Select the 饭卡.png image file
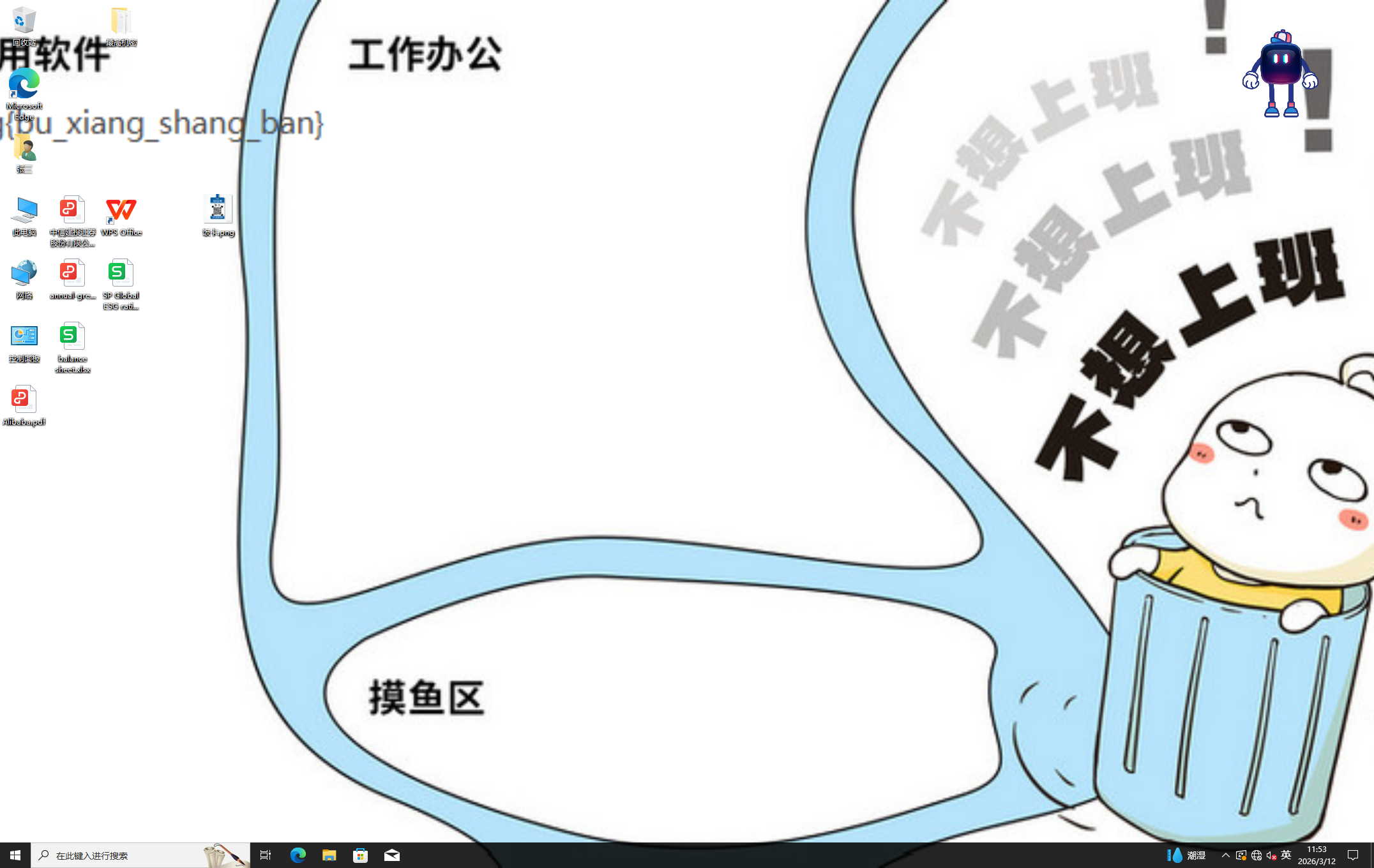Screen dimensions: 1374x868 pos(218,215)
